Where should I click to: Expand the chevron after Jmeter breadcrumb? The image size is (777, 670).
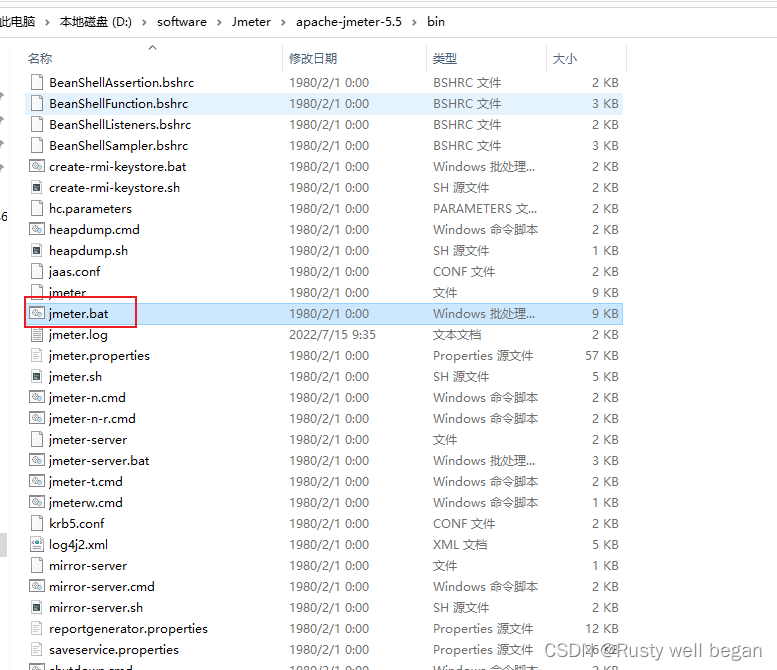283,22
